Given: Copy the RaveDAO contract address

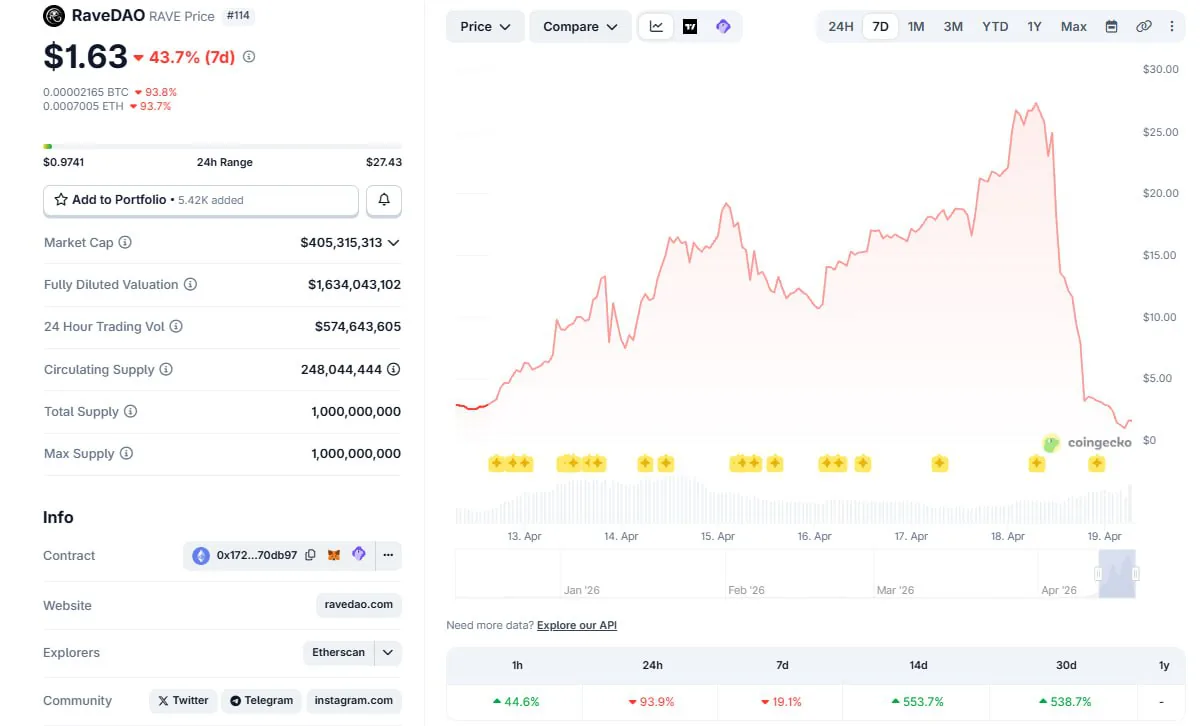Looking at the screenshot, I should click(310, 555).
